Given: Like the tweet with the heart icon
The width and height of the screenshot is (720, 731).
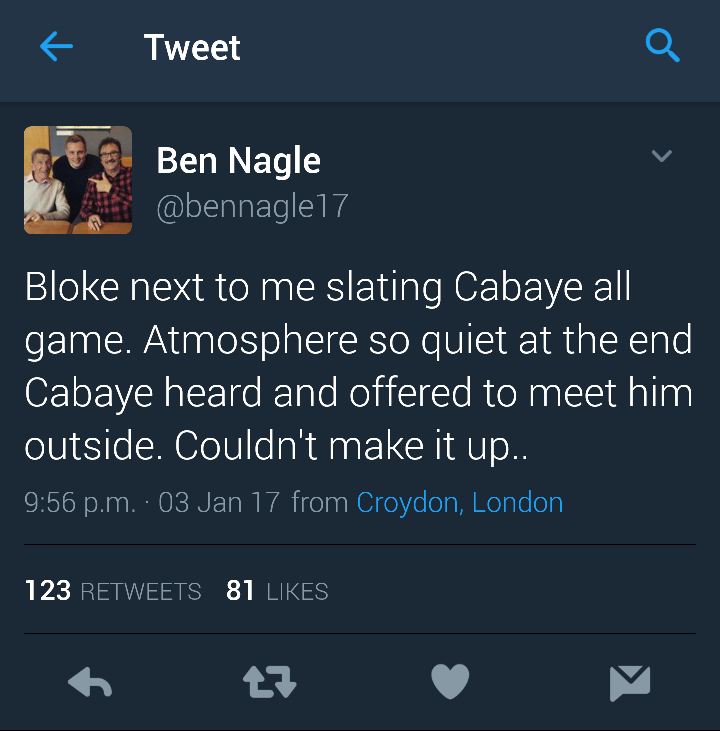Looking at the screenshot, I should point(450,681).
